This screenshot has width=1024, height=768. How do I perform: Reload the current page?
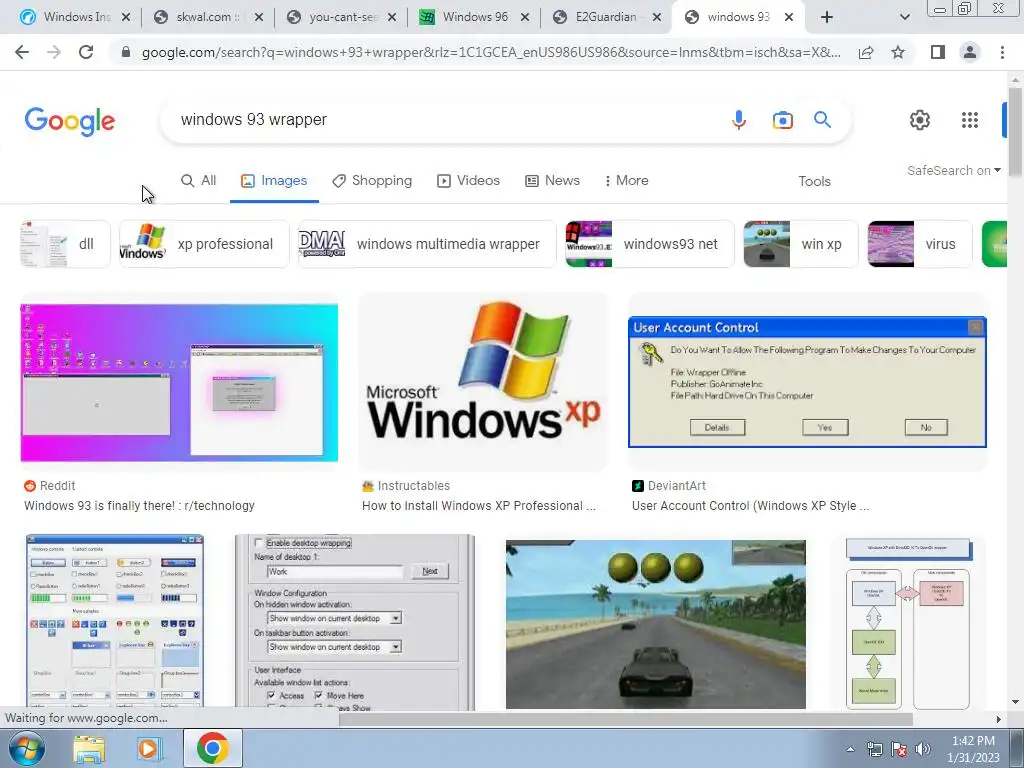coord(86,52)
